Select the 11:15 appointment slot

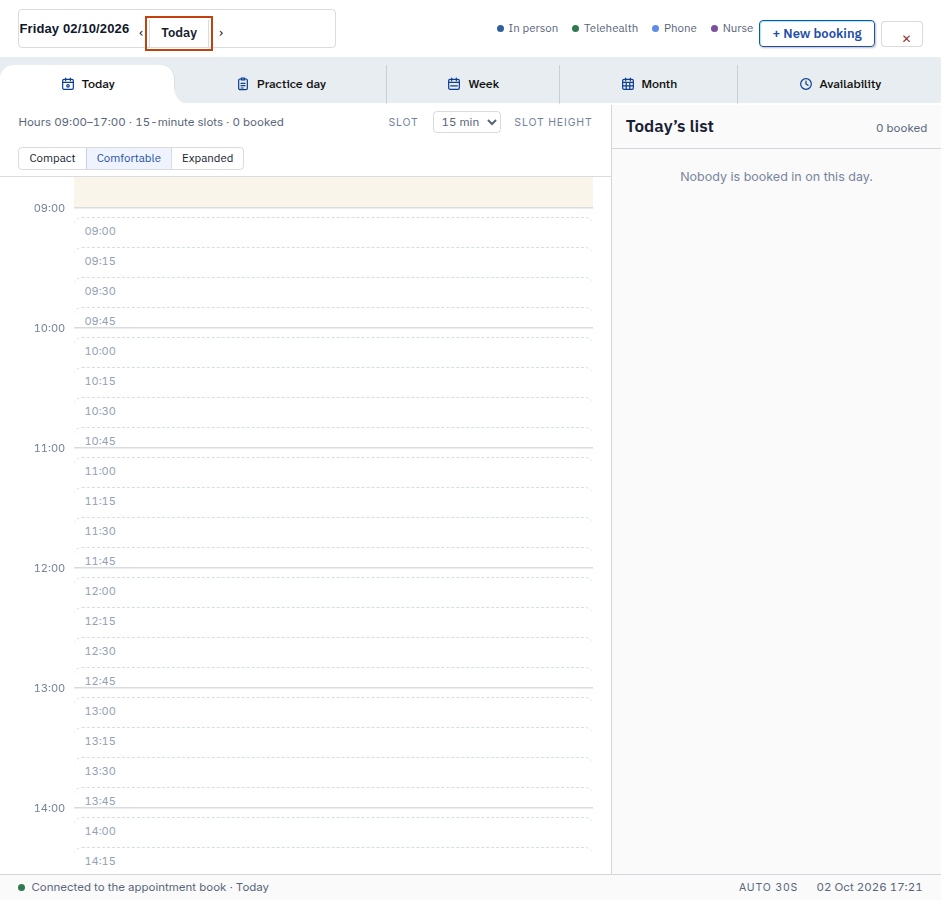click(334, 502)
